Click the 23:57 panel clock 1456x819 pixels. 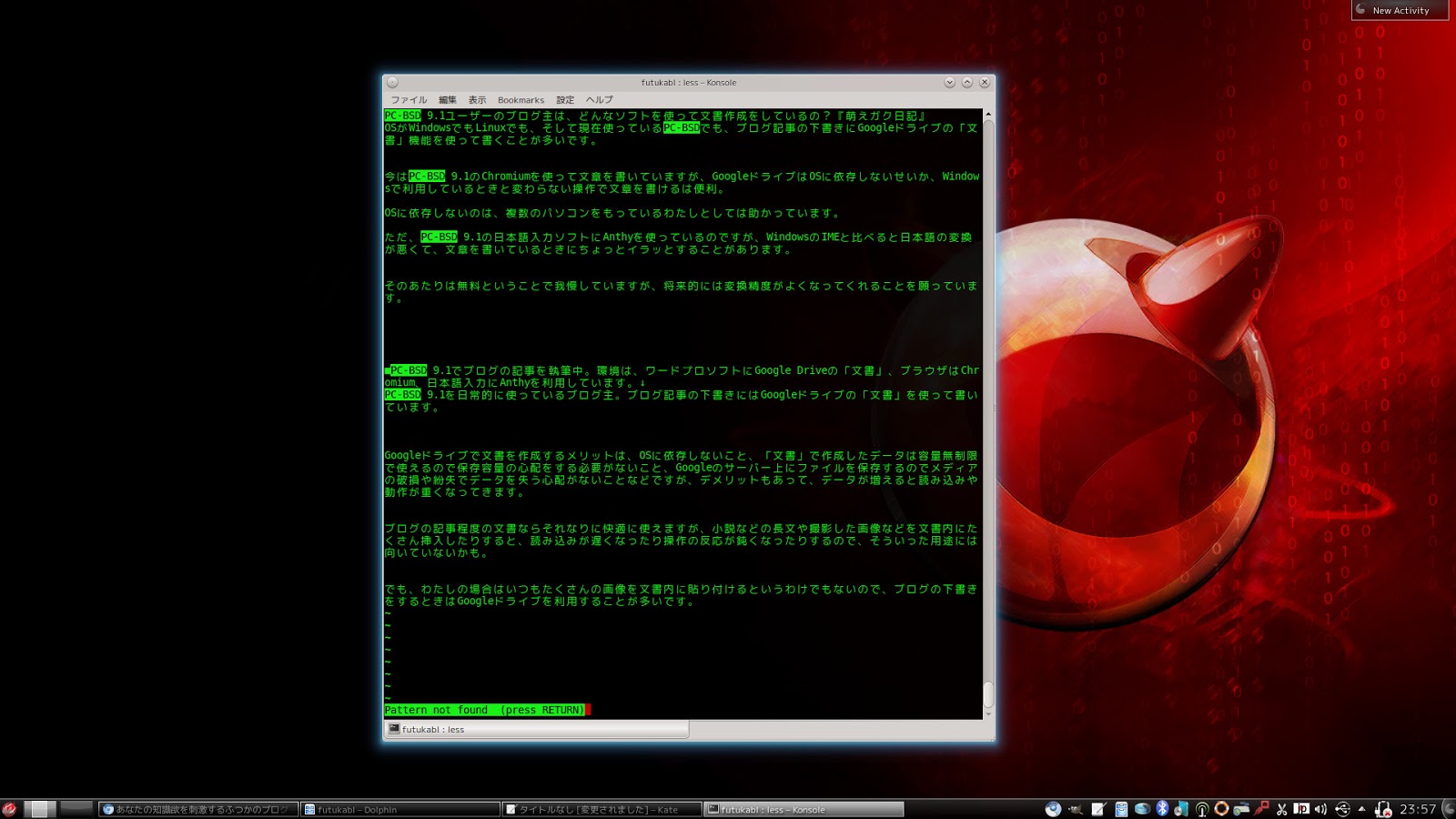(x=1418, y=809)
